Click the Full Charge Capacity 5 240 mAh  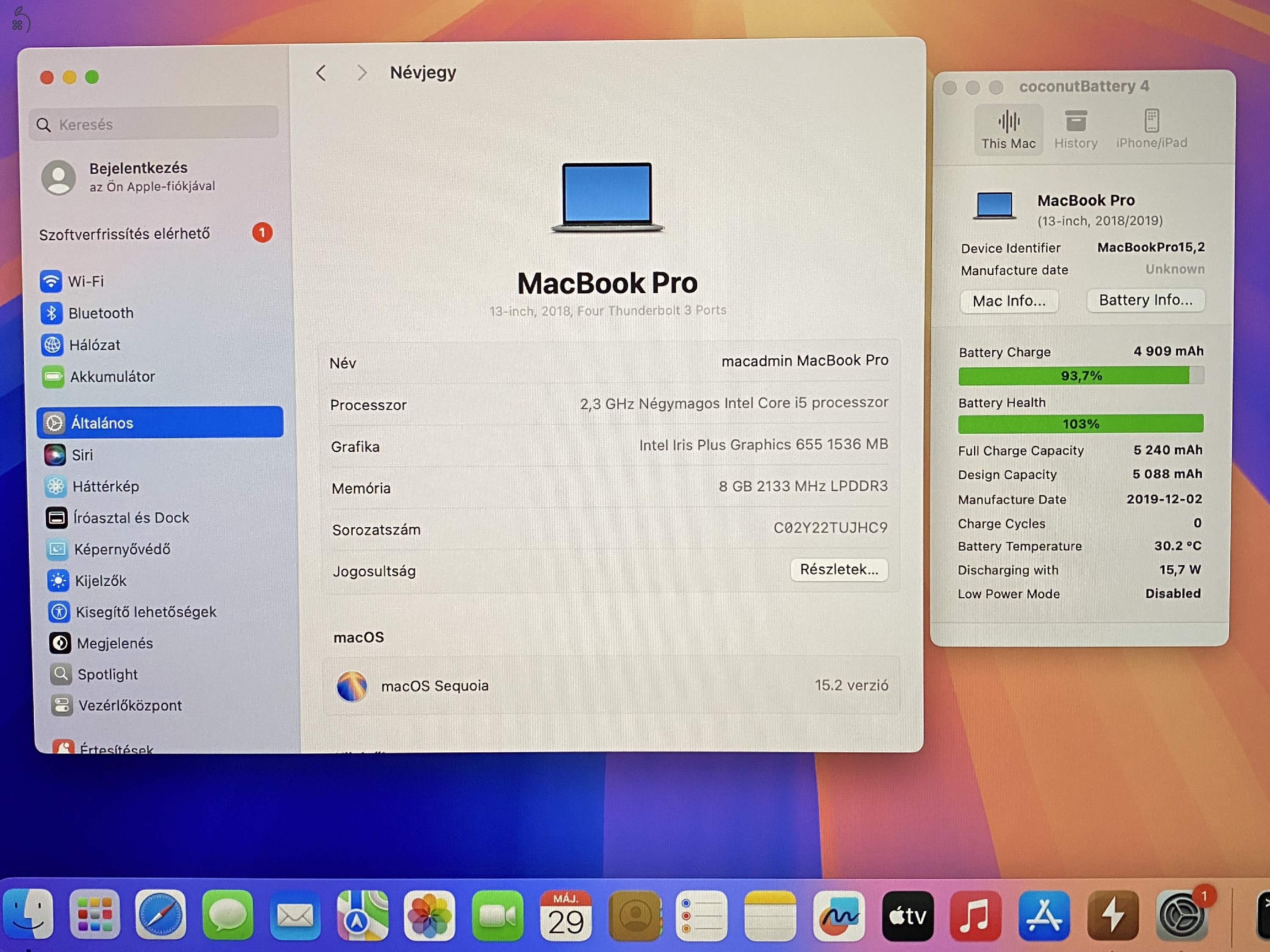click(x=1167, y=450)
